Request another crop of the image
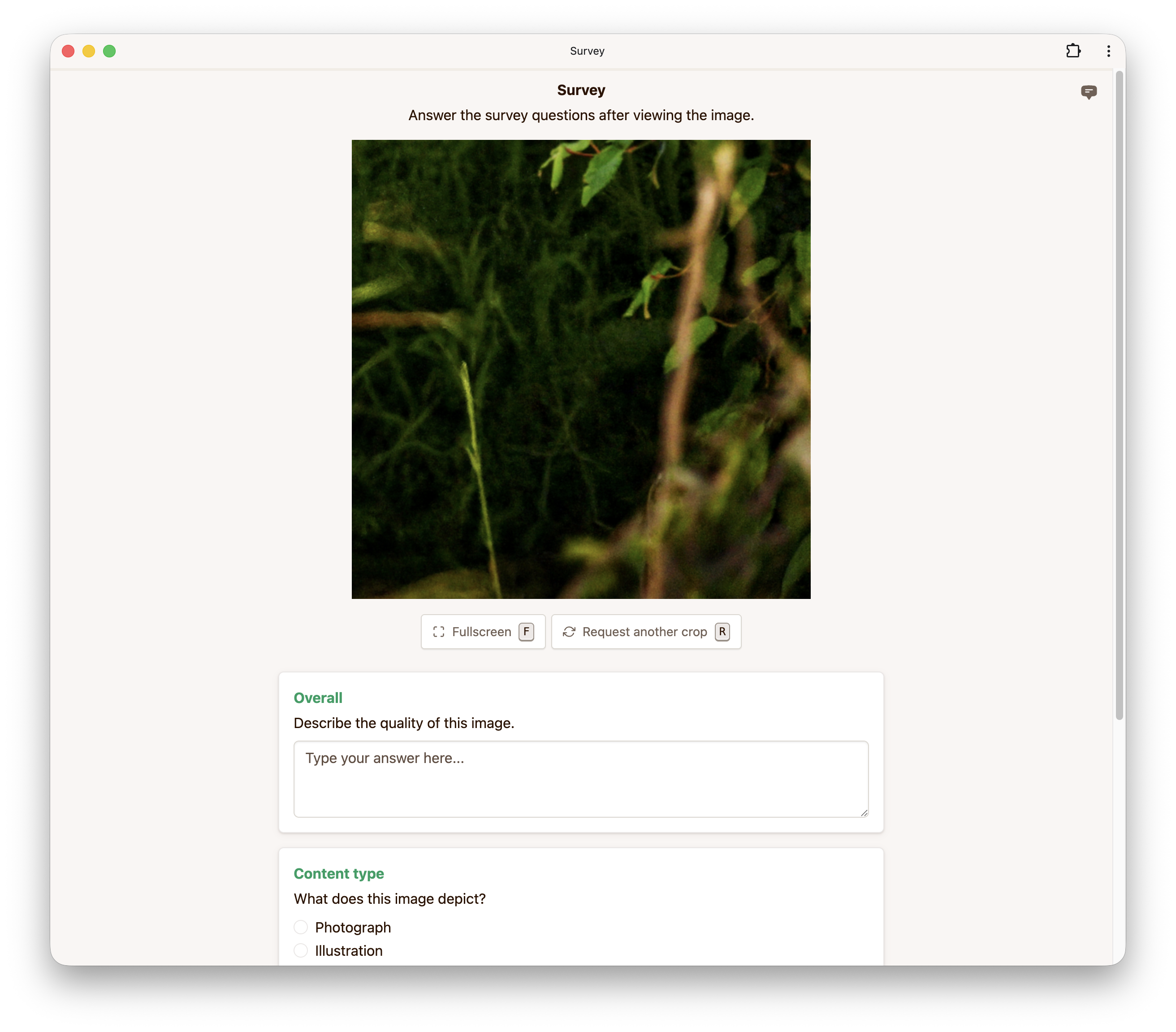Viewport: 1176px width, 1032px height. tap(645, 631)
